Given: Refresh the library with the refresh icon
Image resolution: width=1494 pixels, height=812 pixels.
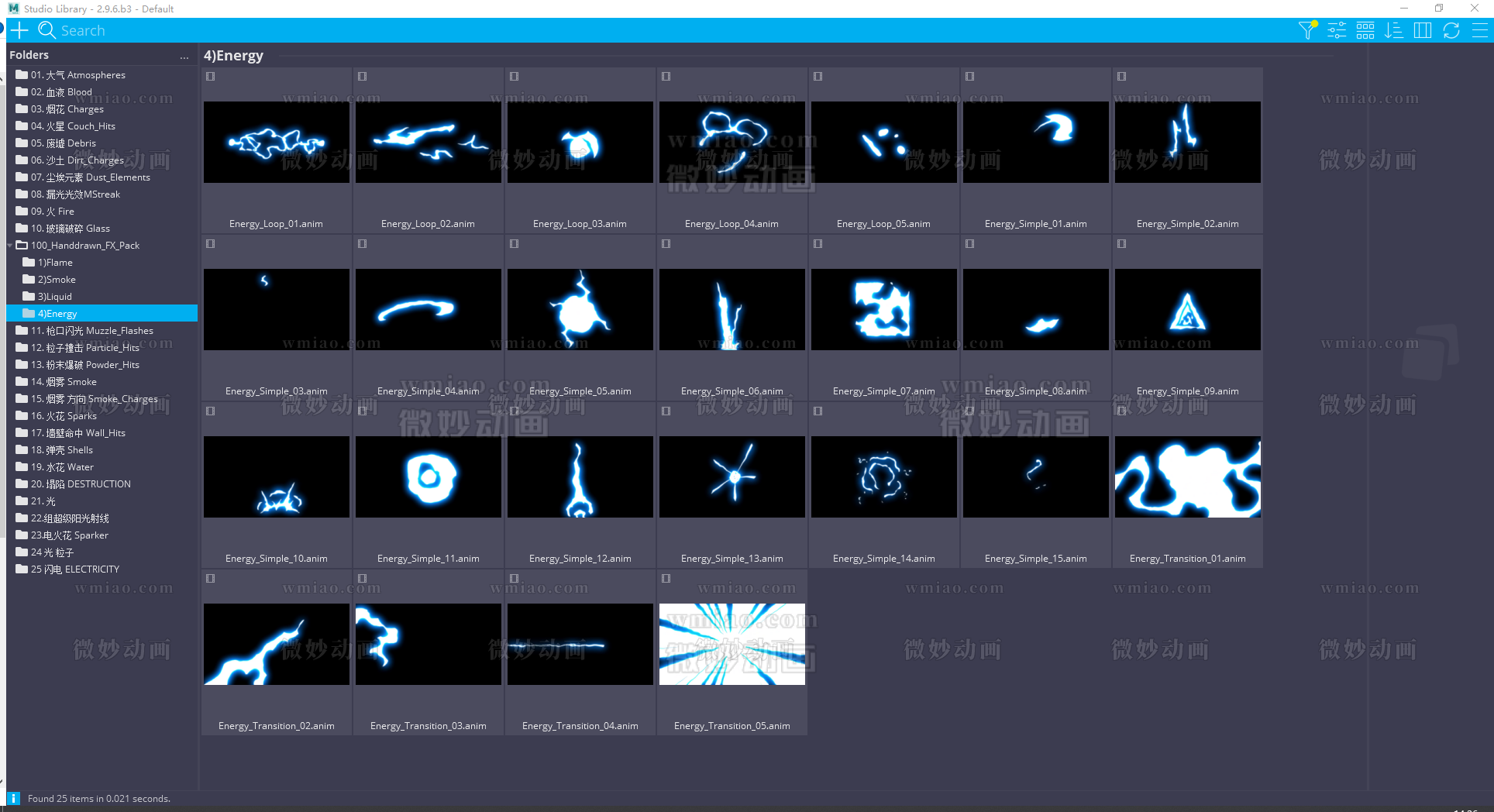Looking at the screenshot, I should (1451, 29).
